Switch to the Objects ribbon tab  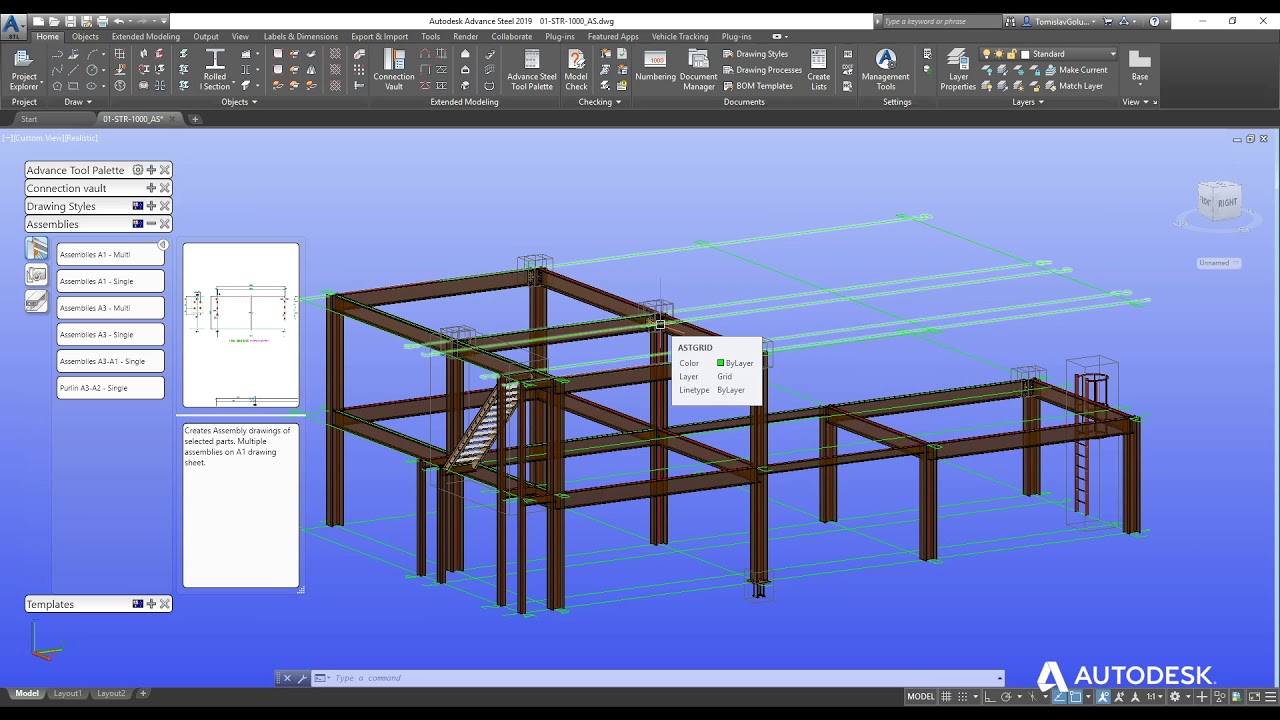click(x=85, y=37)
